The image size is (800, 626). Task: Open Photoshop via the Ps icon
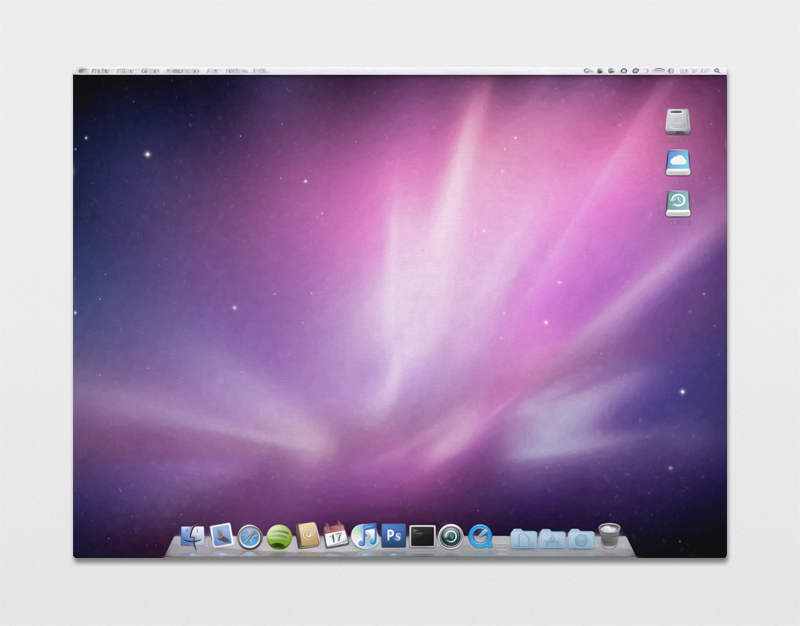(393, 536)
